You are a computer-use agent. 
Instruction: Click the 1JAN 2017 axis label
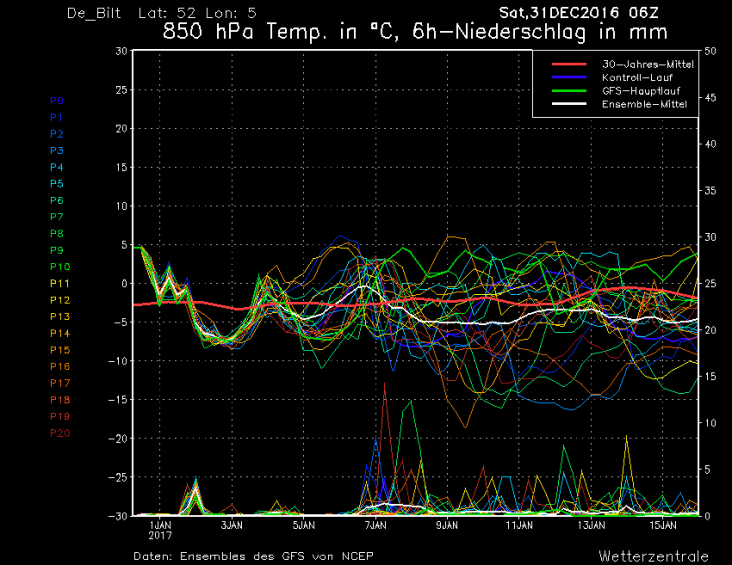160,529
